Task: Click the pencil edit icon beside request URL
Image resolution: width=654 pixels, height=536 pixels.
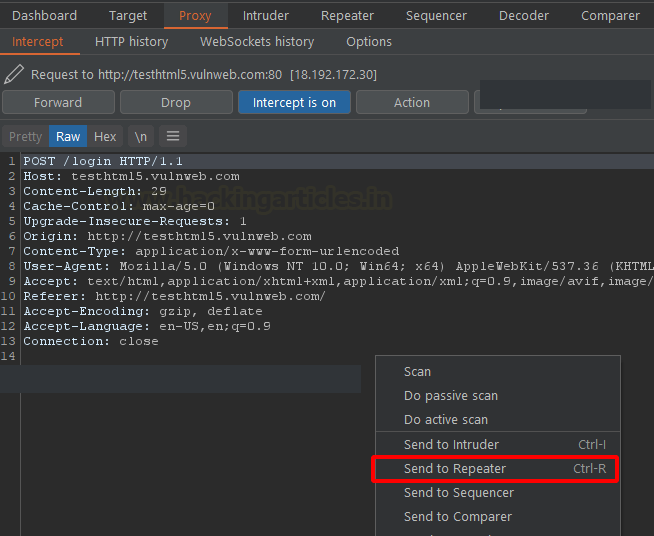Action: tap(14, 74)
